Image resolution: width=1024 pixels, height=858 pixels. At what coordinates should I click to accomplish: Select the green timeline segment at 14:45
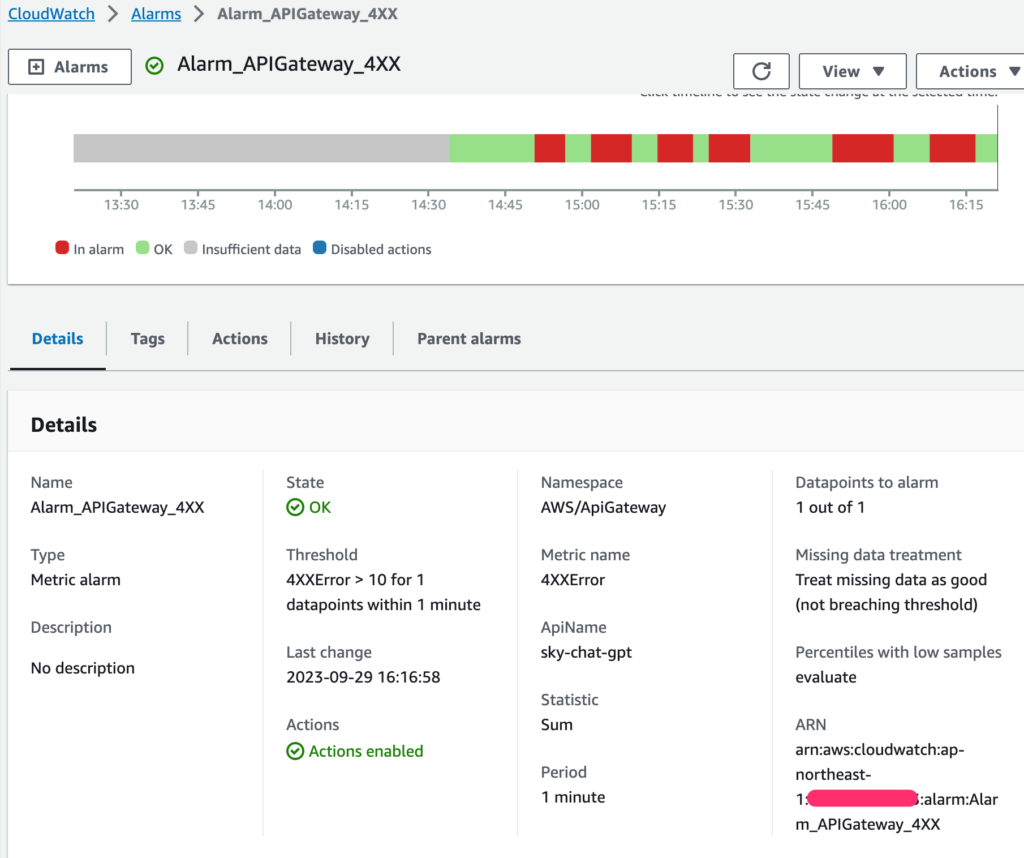click(x=492, y=148)
